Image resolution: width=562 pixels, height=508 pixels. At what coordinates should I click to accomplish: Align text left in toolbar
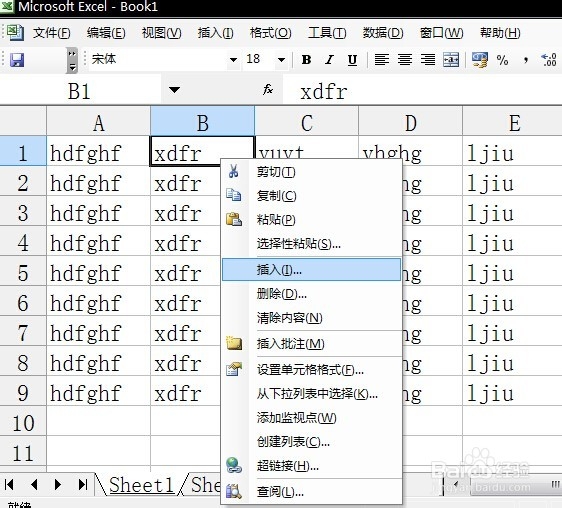(382, 60)
